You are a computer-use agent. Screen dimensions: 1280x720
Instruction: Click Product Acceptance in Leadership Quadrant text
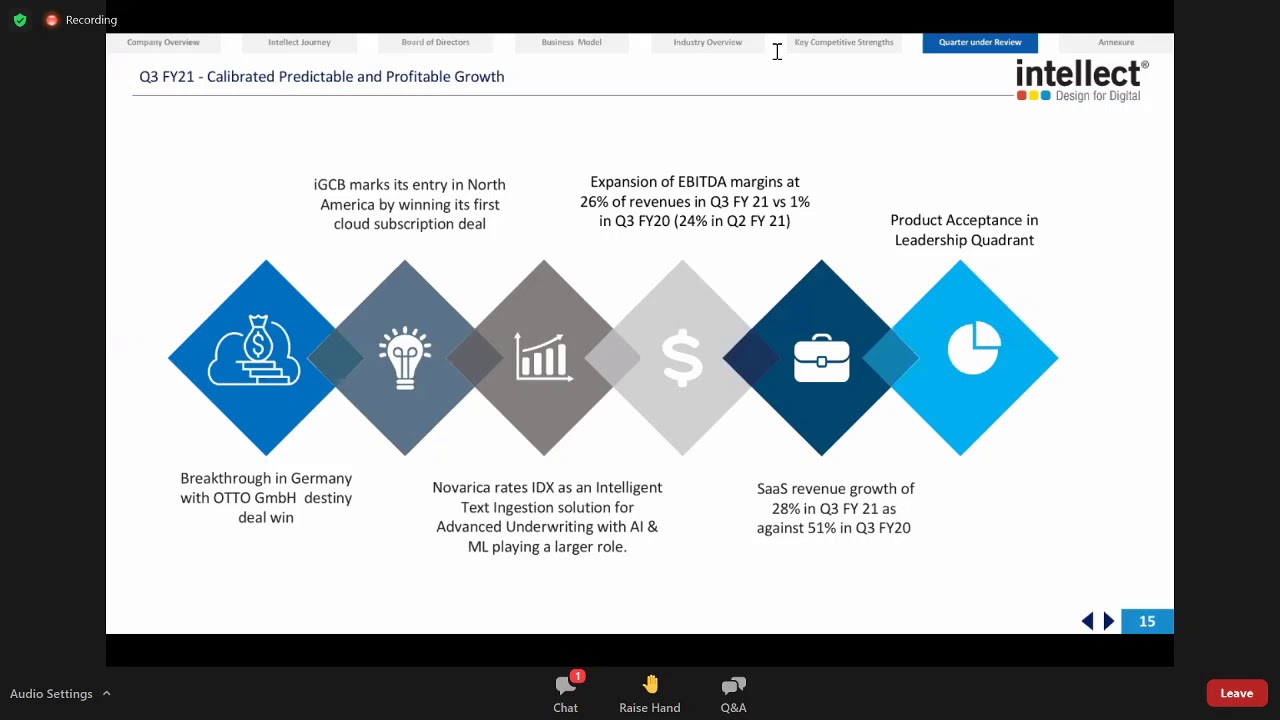click(x=964, y=230)
